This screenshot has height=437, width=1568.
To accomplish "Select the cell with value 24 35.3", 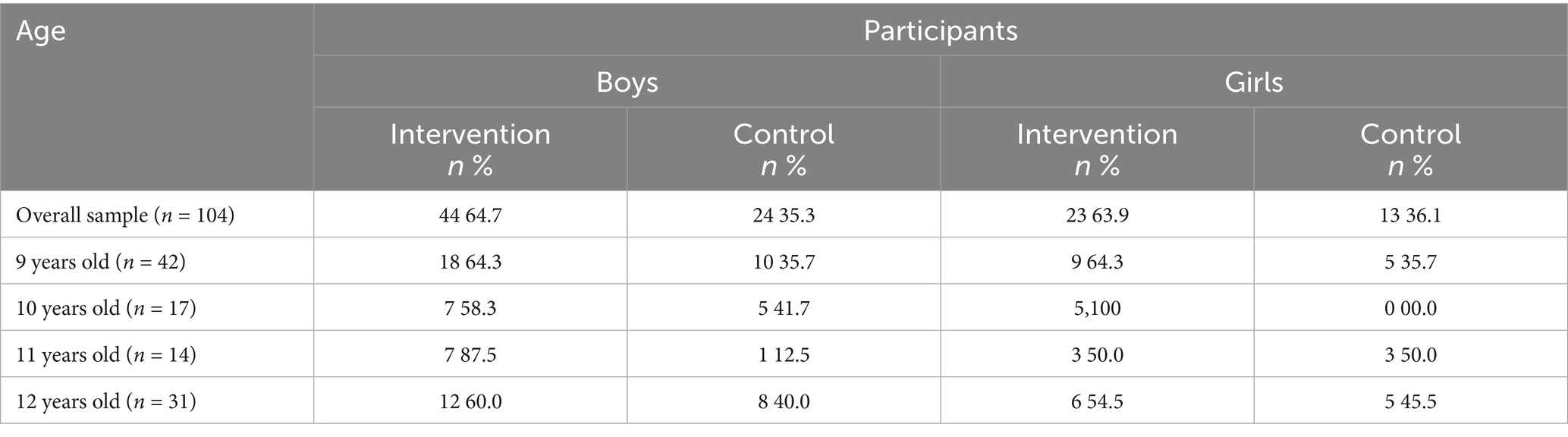I will pos(784,215).
